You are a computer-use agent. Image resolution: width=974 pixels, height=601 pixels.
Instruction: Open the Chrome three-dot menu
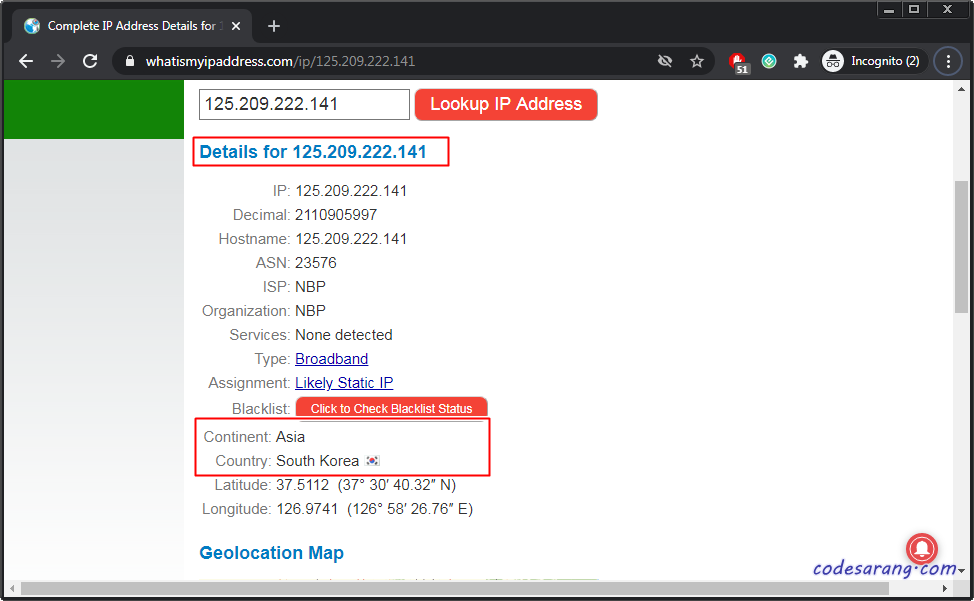click(948, 61)
